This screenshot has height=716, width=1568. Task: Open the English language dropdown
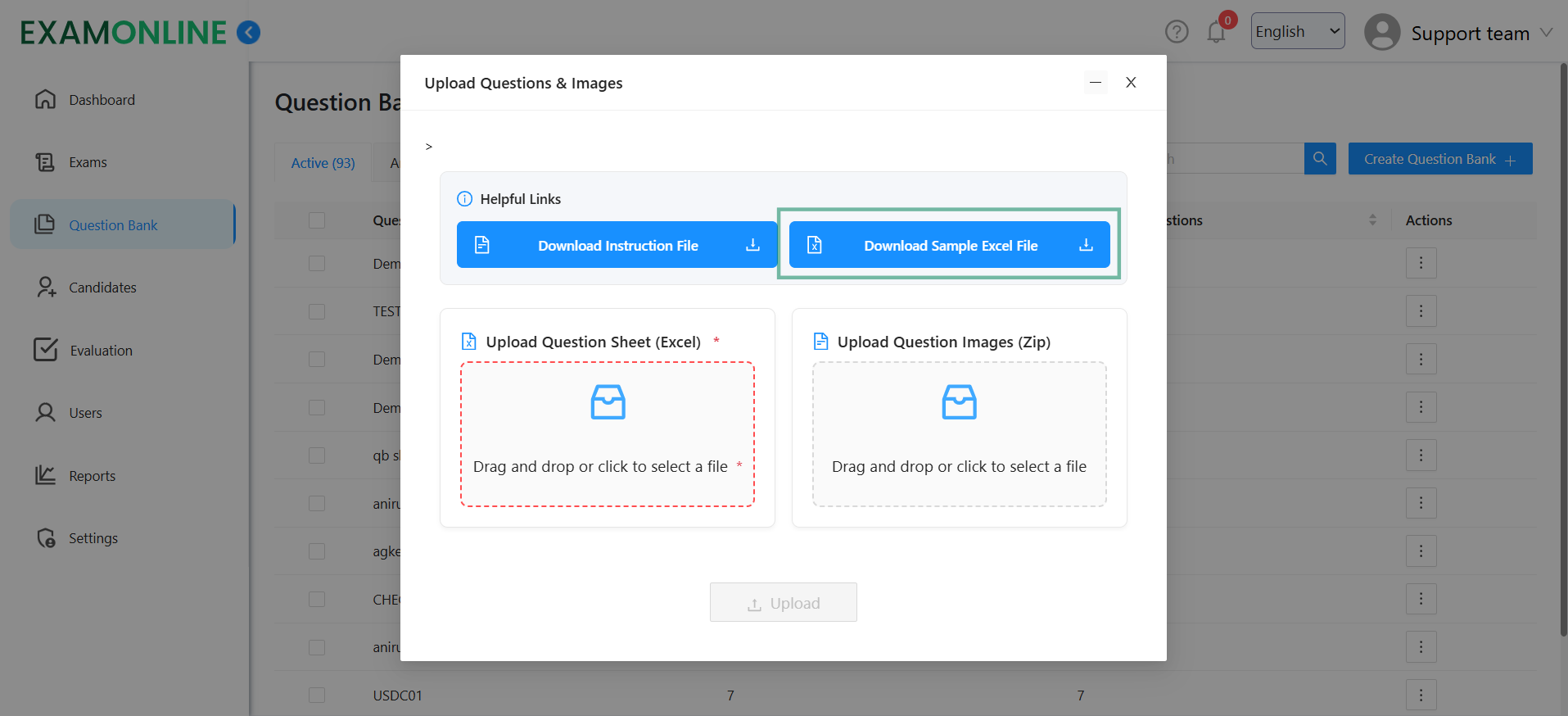pyautogui.click(x=1297, y=31)
